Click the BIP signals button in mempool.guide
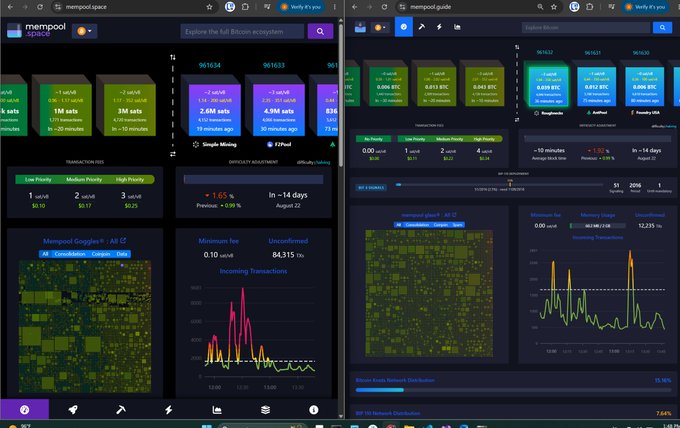Image resolution: width=680 pixels, height=428 pixels. (x=371, y=188)
